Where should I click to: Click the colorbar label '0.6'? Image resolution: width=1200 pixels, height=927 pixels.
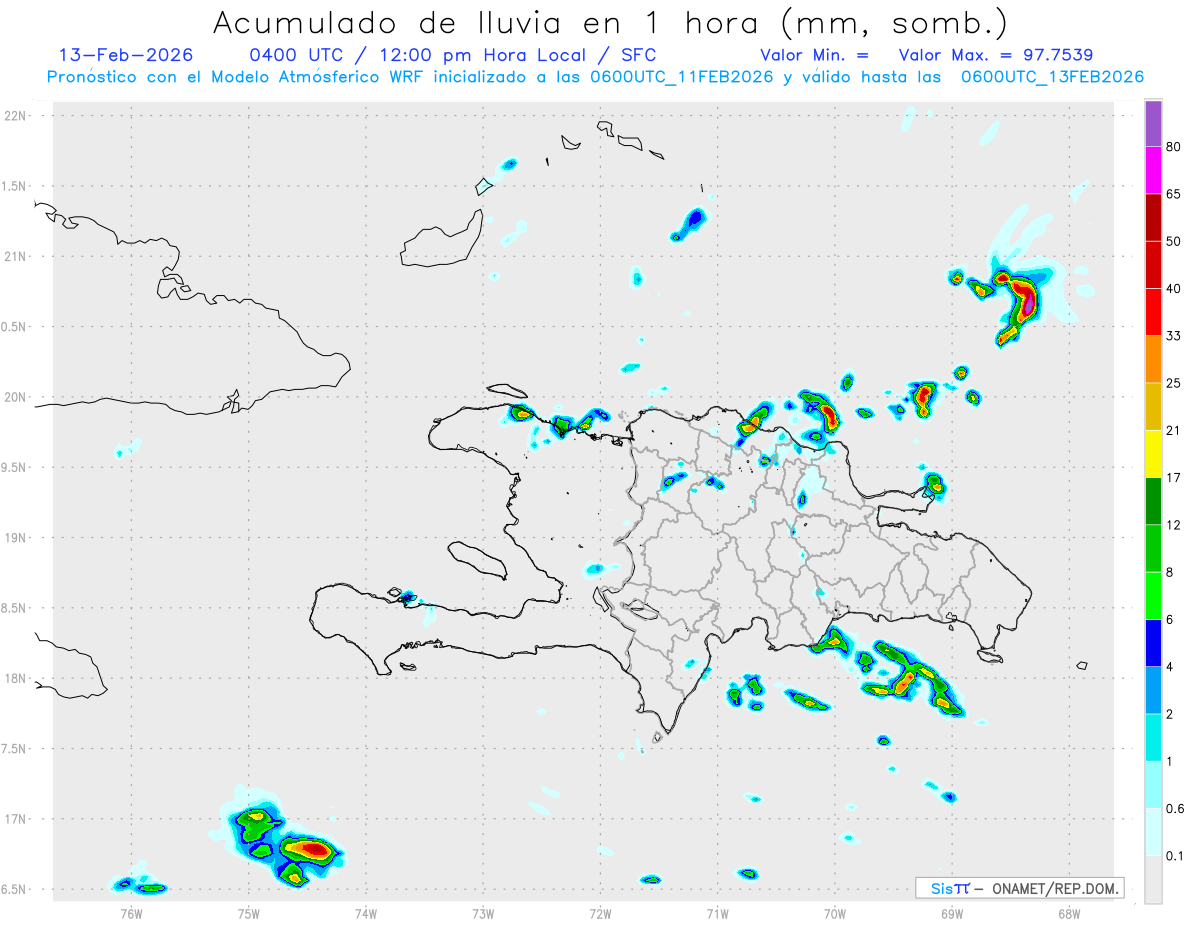click(x=1176, y=808)
